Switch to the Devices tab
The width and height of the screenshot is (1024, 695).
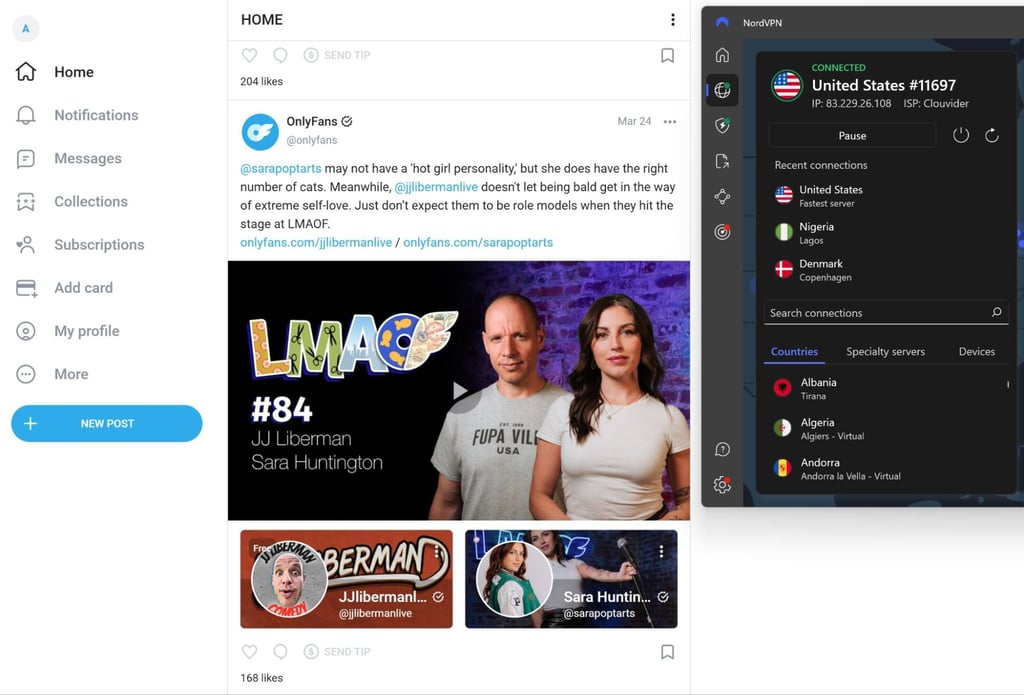[977, 351]
